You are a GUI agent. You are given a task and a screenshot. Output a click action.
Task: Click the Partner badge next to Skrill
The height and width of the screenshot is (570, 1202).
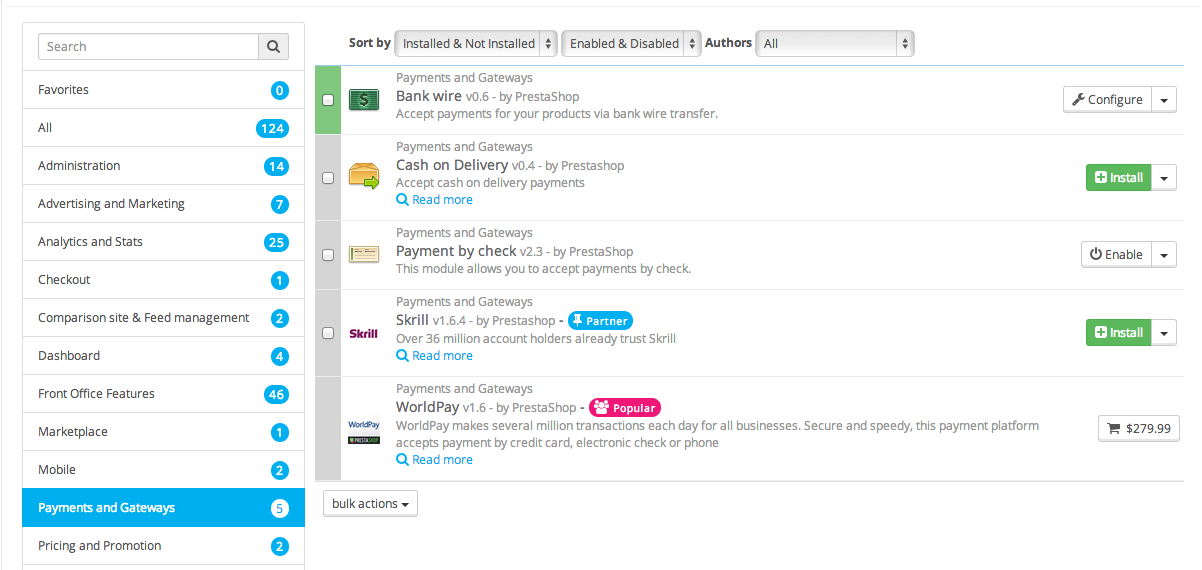click(600, 321)
